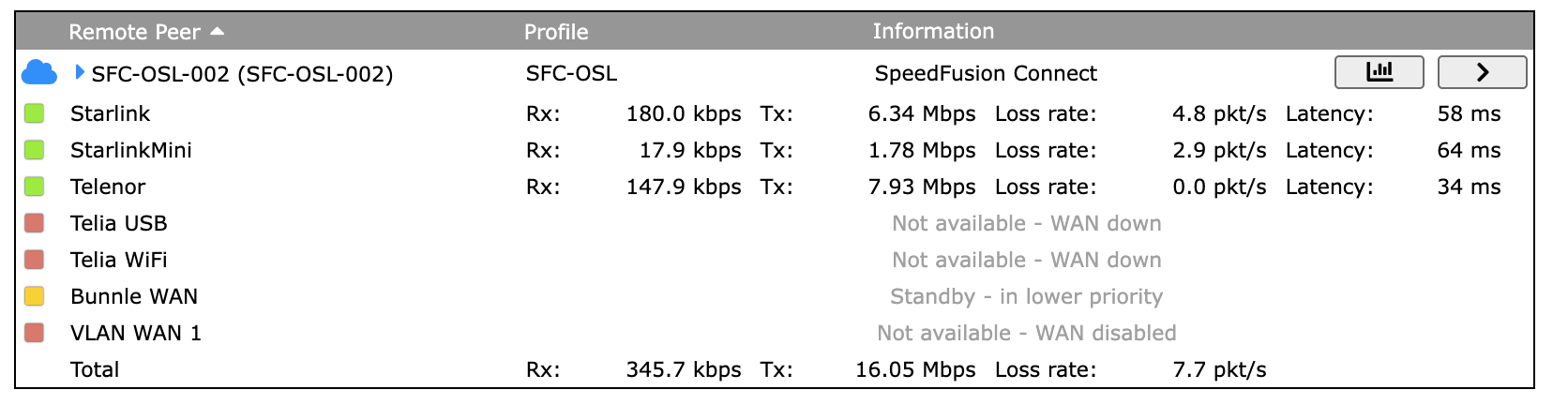
Task: Click the Profile column header
Action: [556, 32]
